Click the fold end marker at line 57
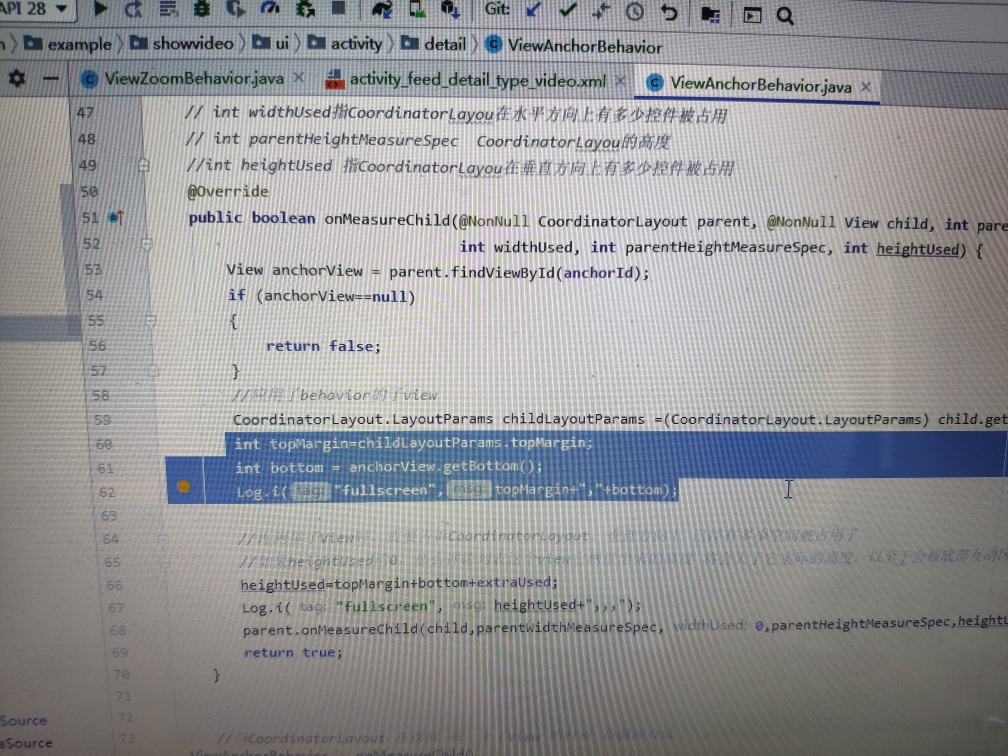 pos(153,370)
